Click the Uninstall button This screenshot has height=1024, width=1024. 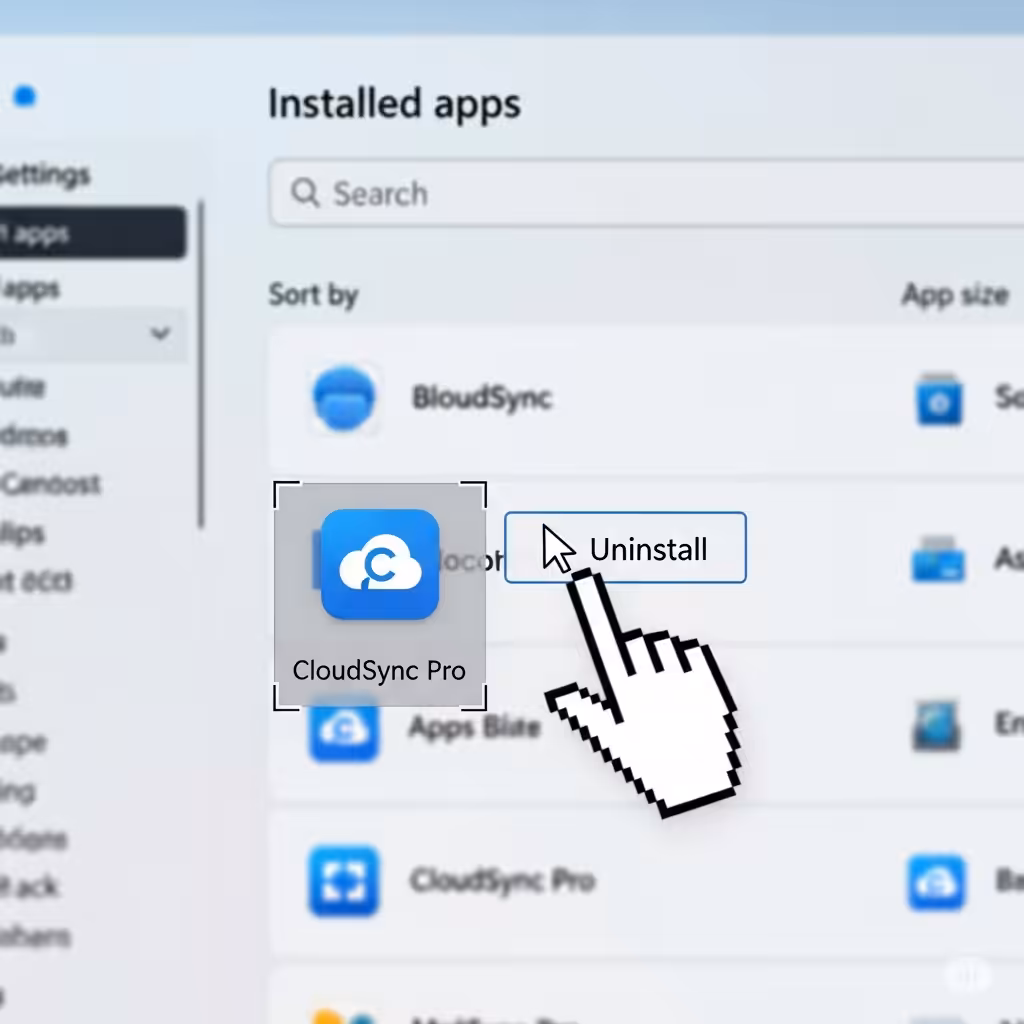tap(625, 547)
